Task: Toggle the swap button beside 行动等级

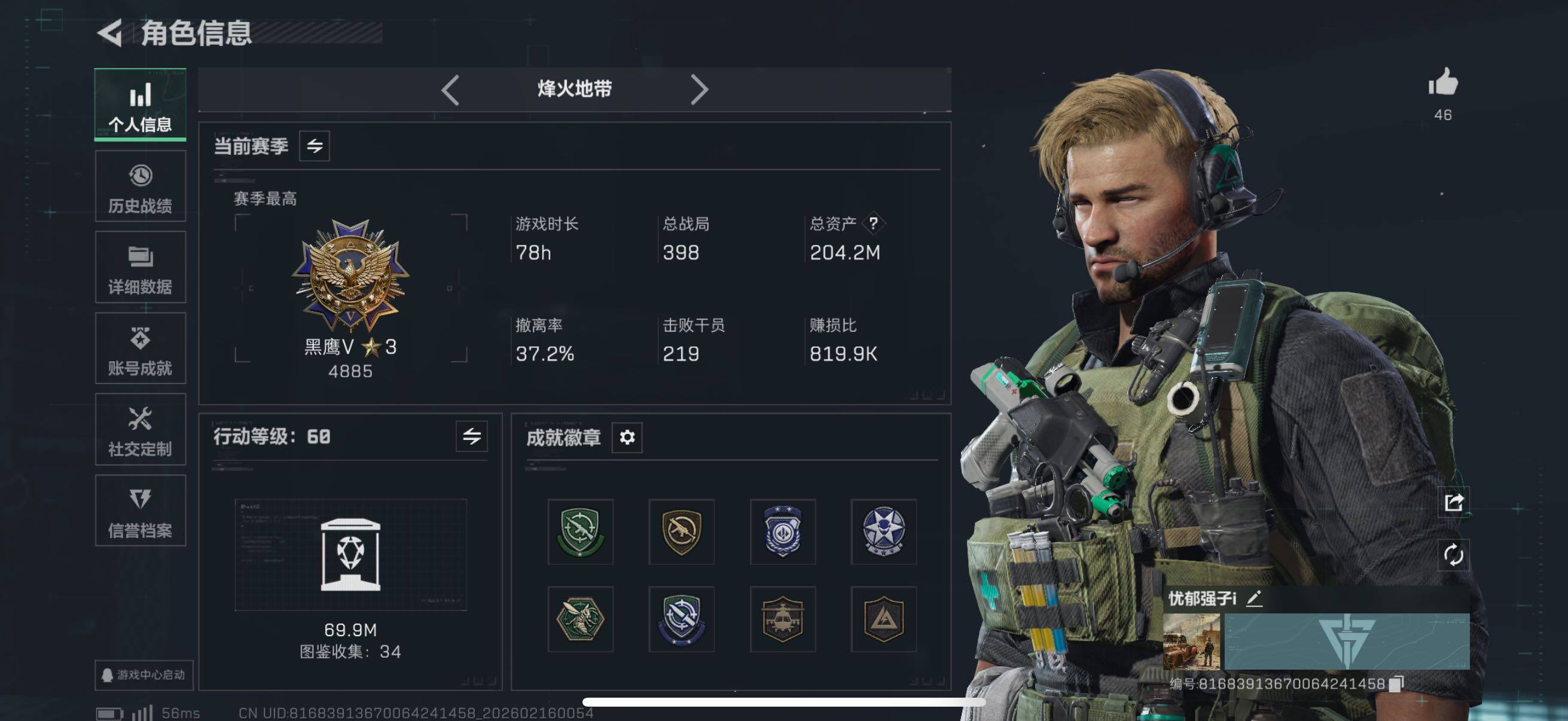Action: click(x=472, y=436)
